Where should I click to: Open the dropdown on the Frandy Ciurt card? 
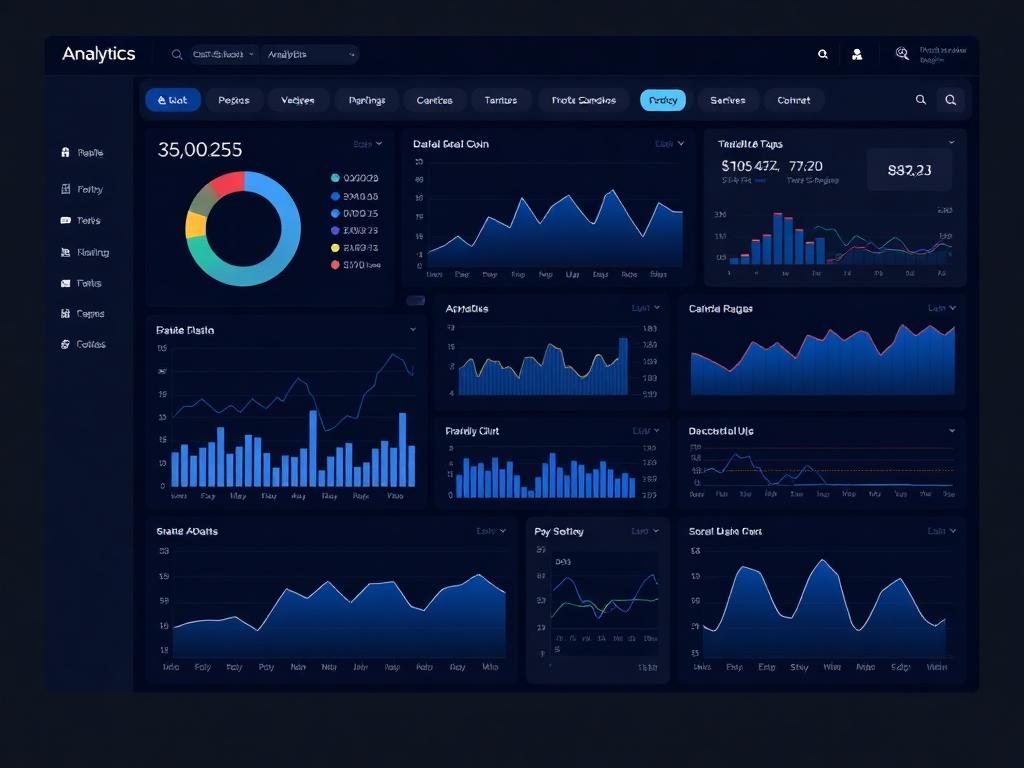646,431
